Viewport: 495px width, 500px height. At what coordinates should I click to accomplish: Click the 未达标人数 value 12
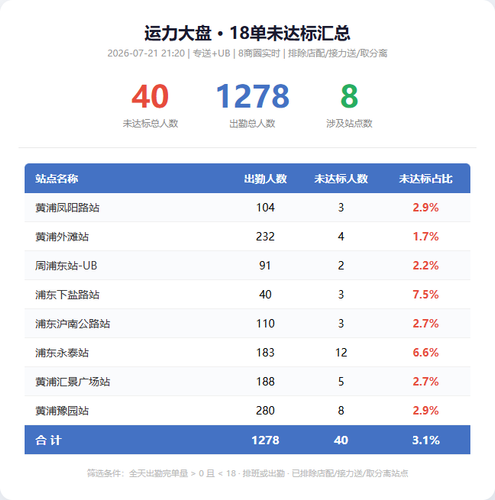[x=341, y=353]
